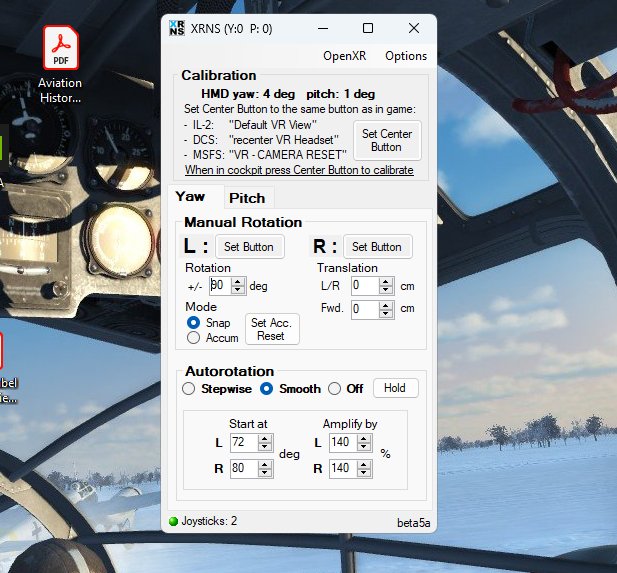The width and height of the screenshot is (617, 573).
Task: Increase Amplify by R value
Action: point(364,465)
